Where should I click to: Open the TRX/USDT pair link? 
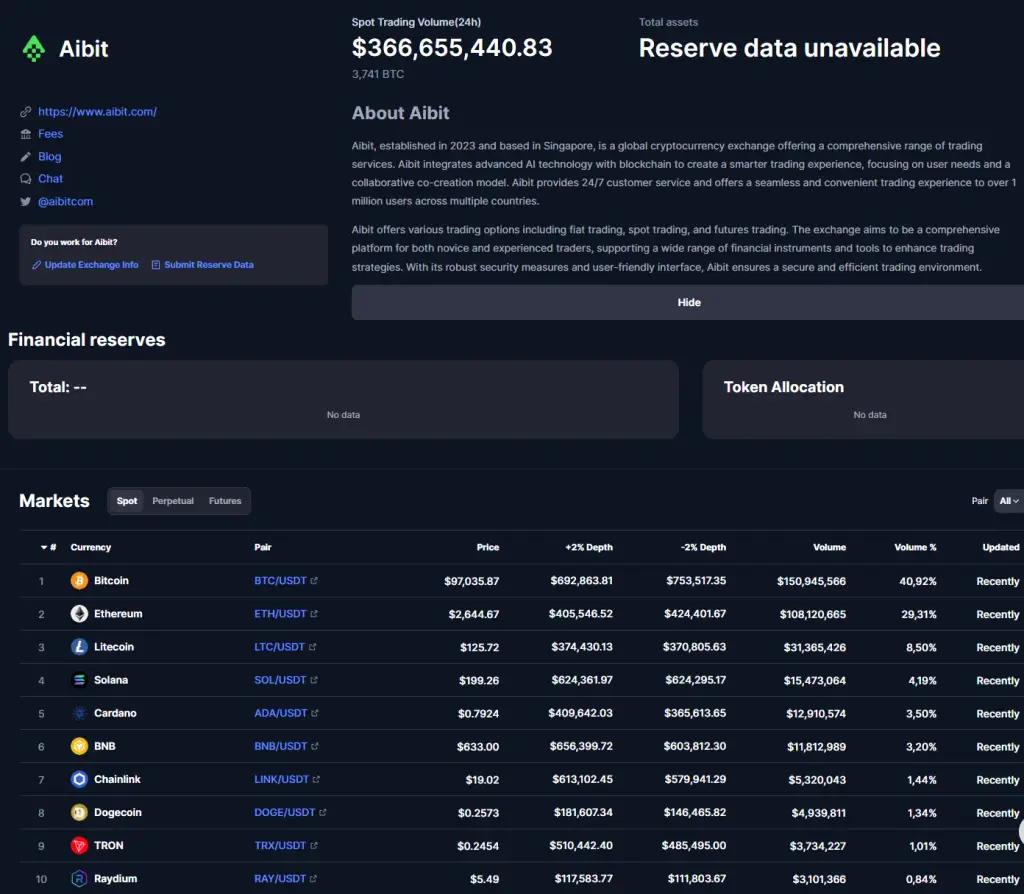click(x=280, y=846)
